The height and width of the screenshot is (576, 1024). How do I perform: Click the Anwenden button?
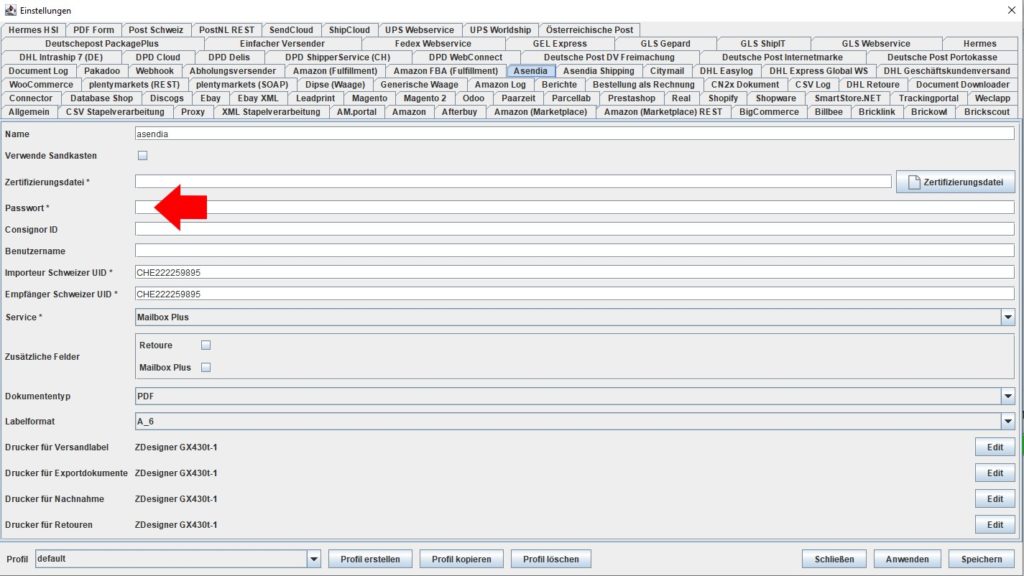coord(907,559)
